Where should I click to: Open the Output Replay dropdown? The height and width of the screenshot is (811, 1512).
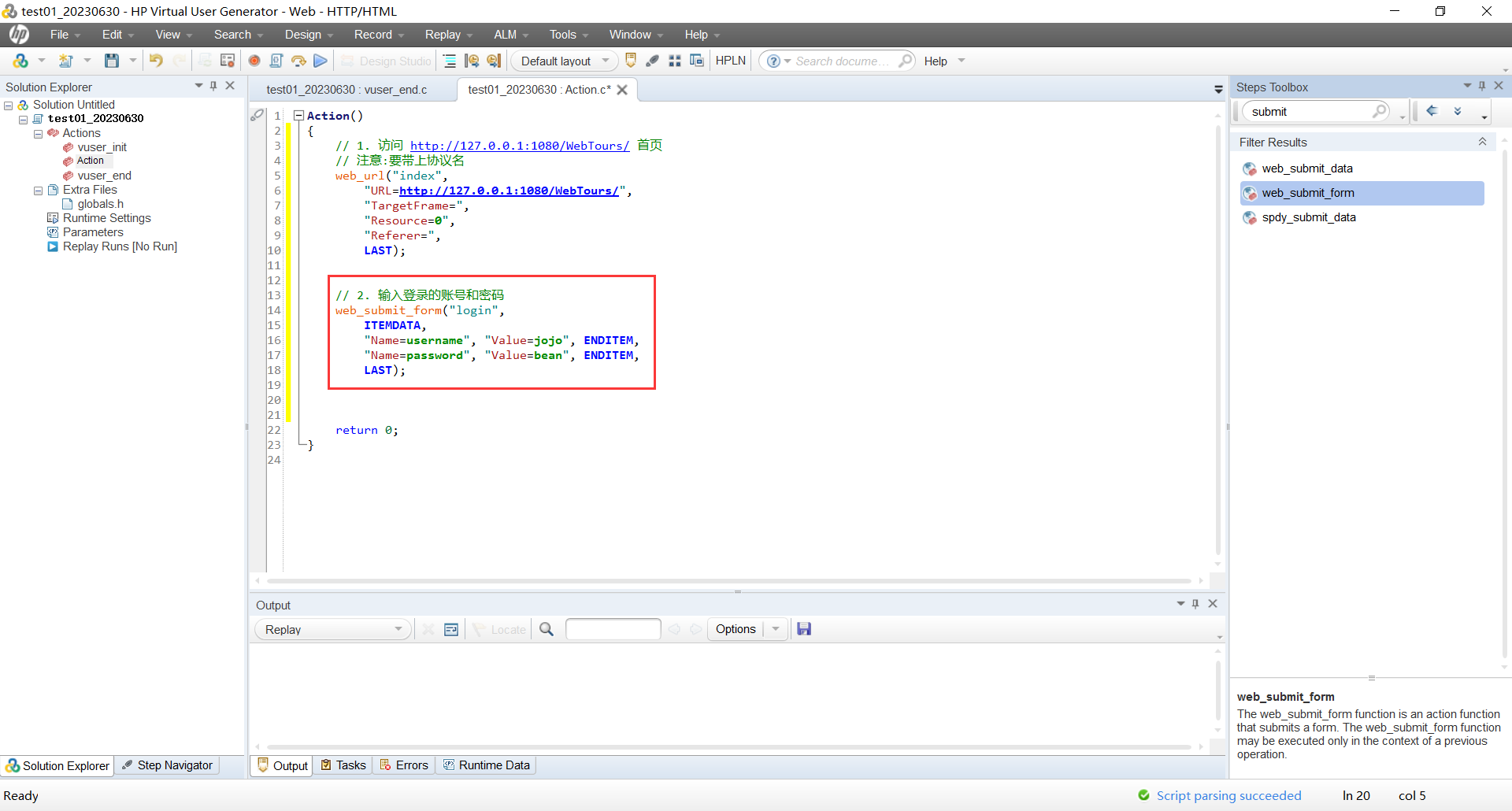[x=332, y=629]
